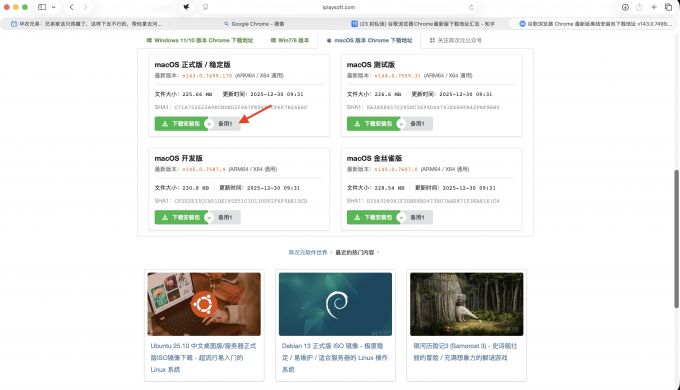Screen dimensions: 680x390
Task: Open the Debian 13 正式版 ISO 镜像 article link
Action: click(x=334, y=358)
